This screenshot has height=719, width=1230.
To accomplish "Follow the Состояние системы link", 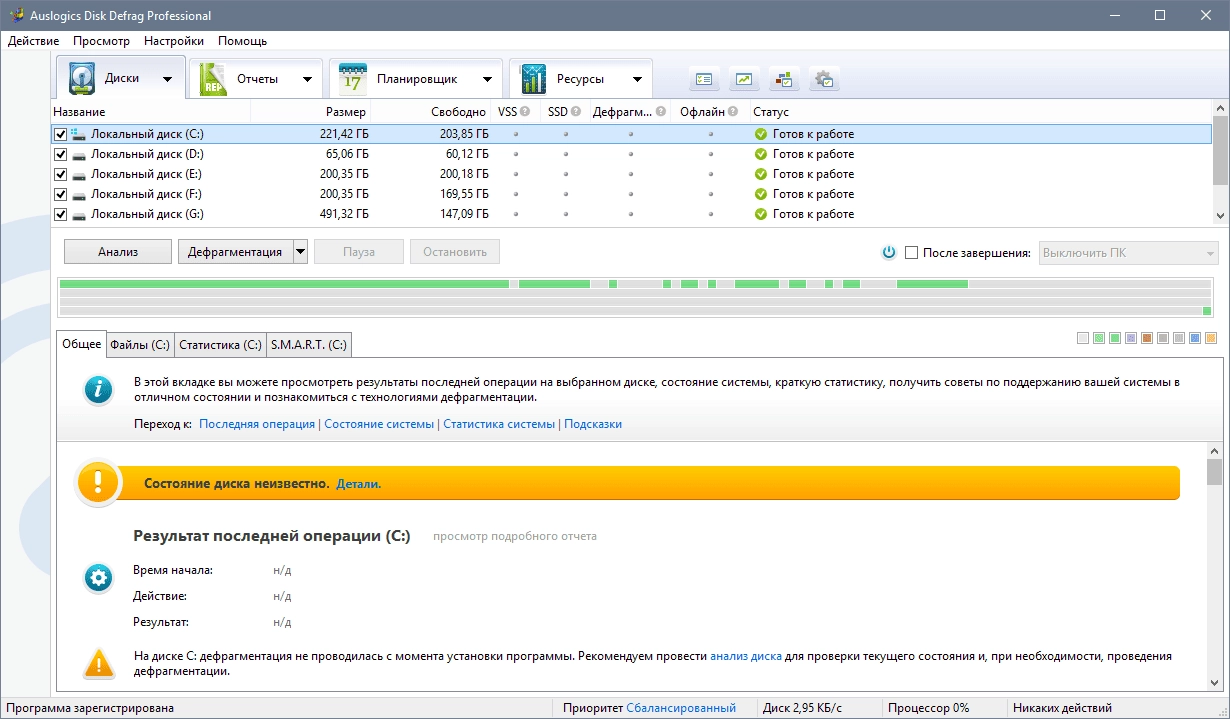I will click(379, 424).
